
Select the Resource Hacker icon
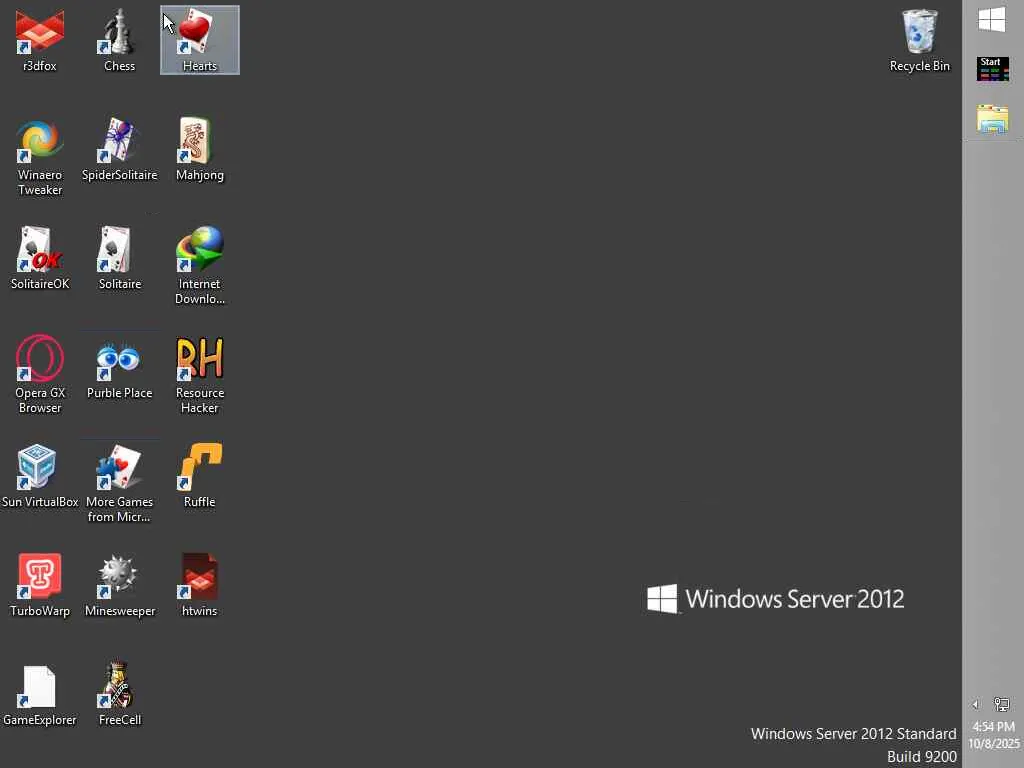click(x=200, y=375)
